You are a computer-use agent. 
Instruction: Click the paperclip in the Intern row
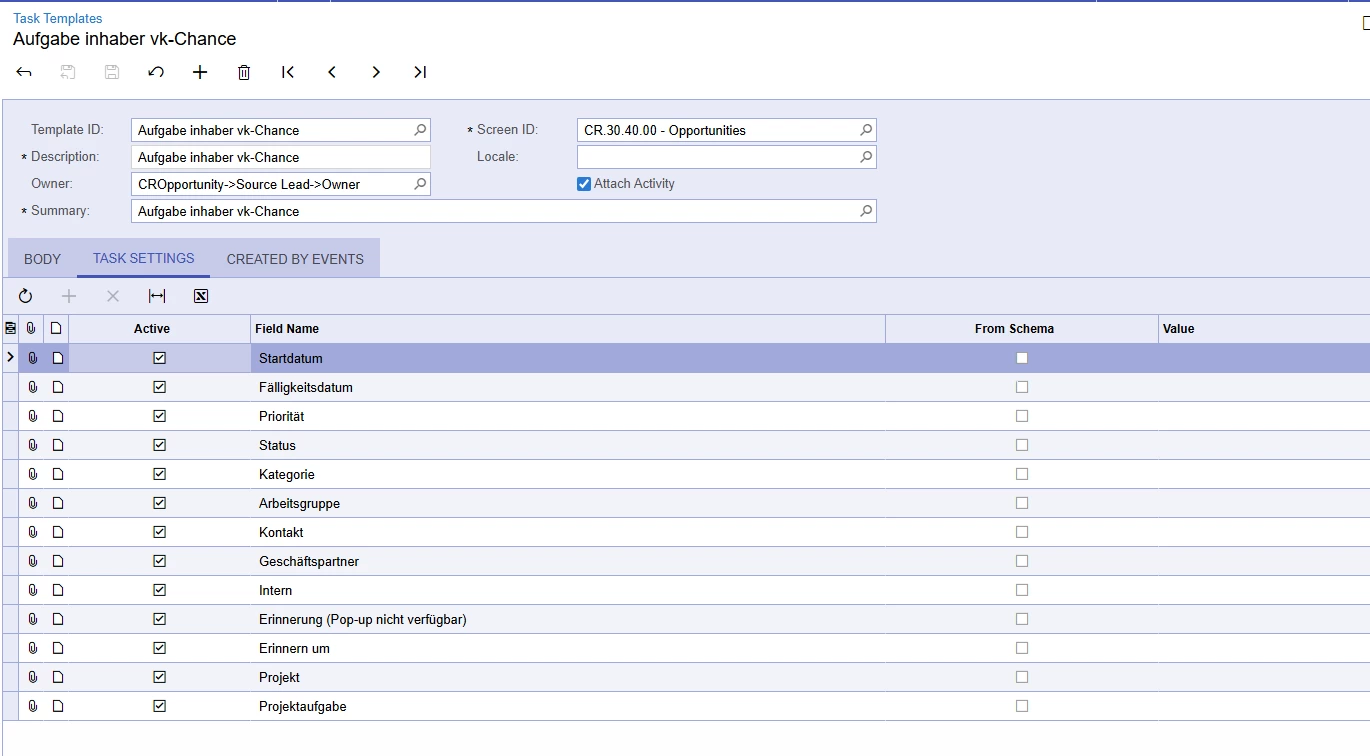click(x=32, y=590)
